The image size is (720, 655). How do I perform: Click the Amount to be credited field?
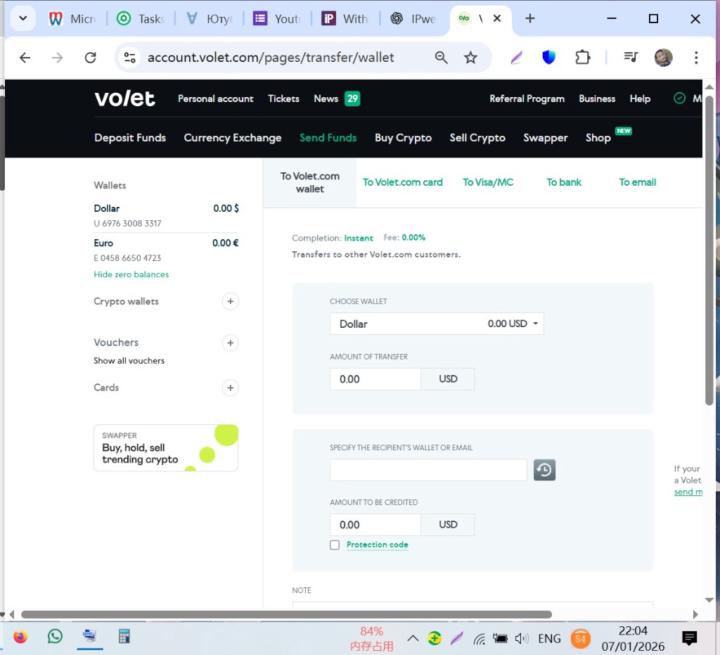pyautogui.click(x=375, y=525)
